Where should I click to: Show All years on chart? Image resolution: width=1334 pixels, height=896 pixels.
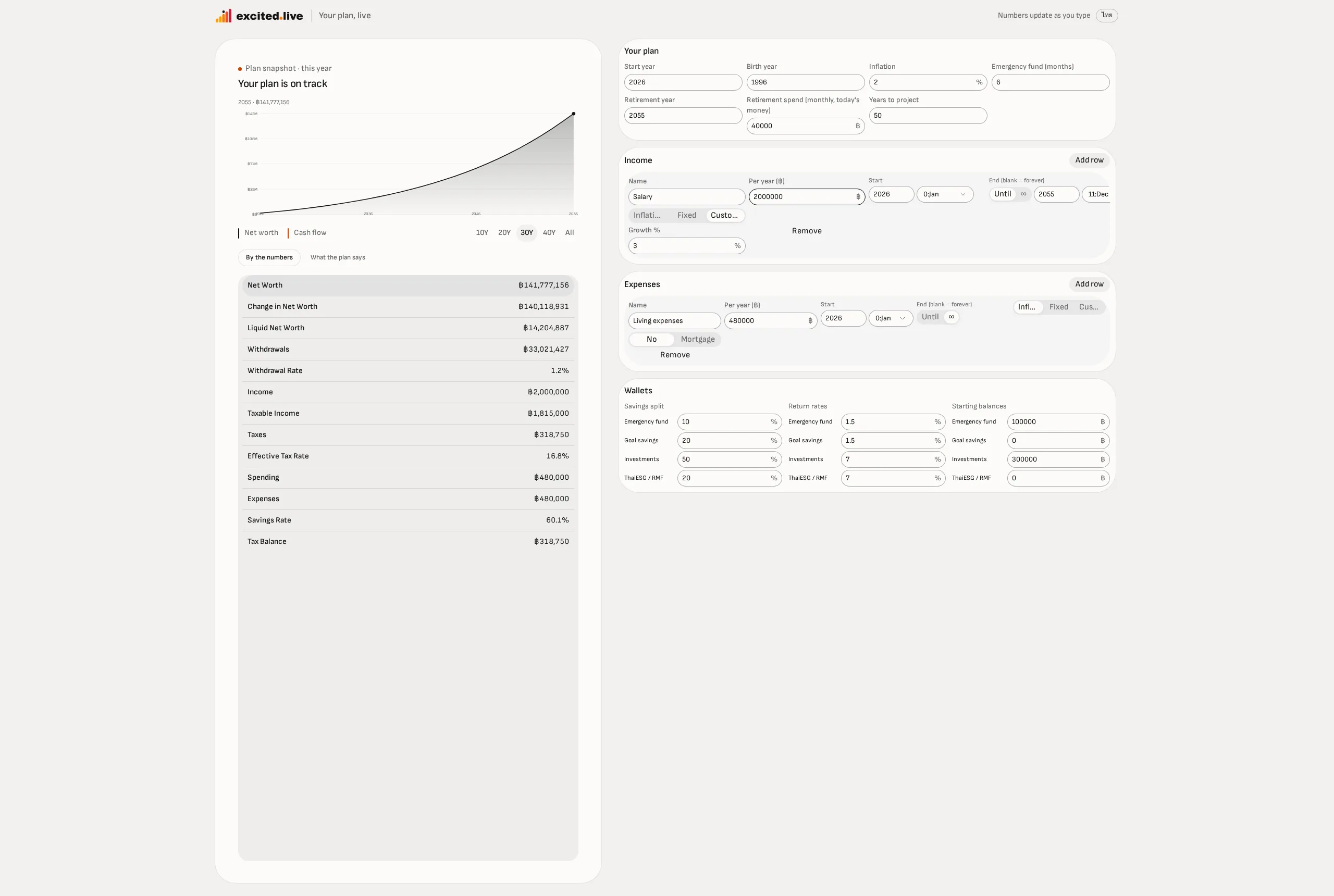tap(569, 232)
